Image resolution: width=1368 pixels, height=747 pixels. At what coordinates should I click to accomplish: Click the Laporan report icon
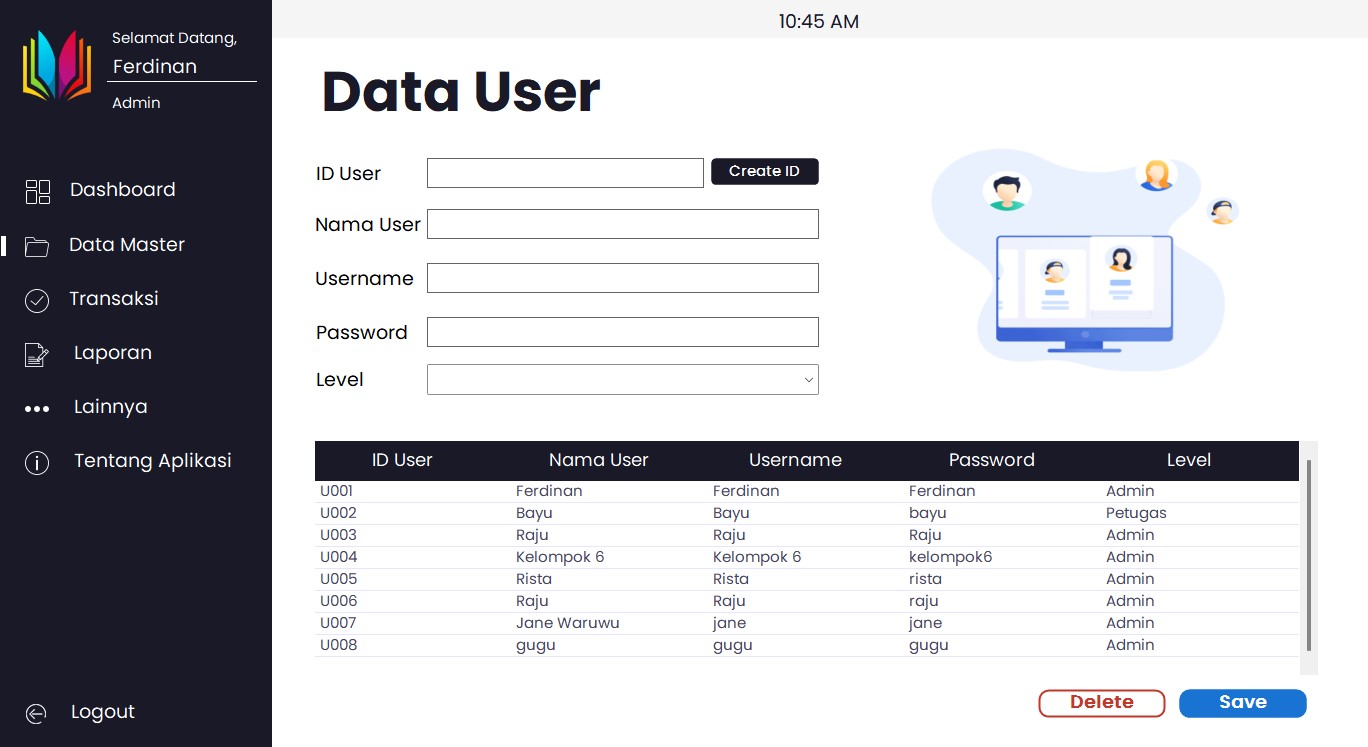[x=37, y=355]
